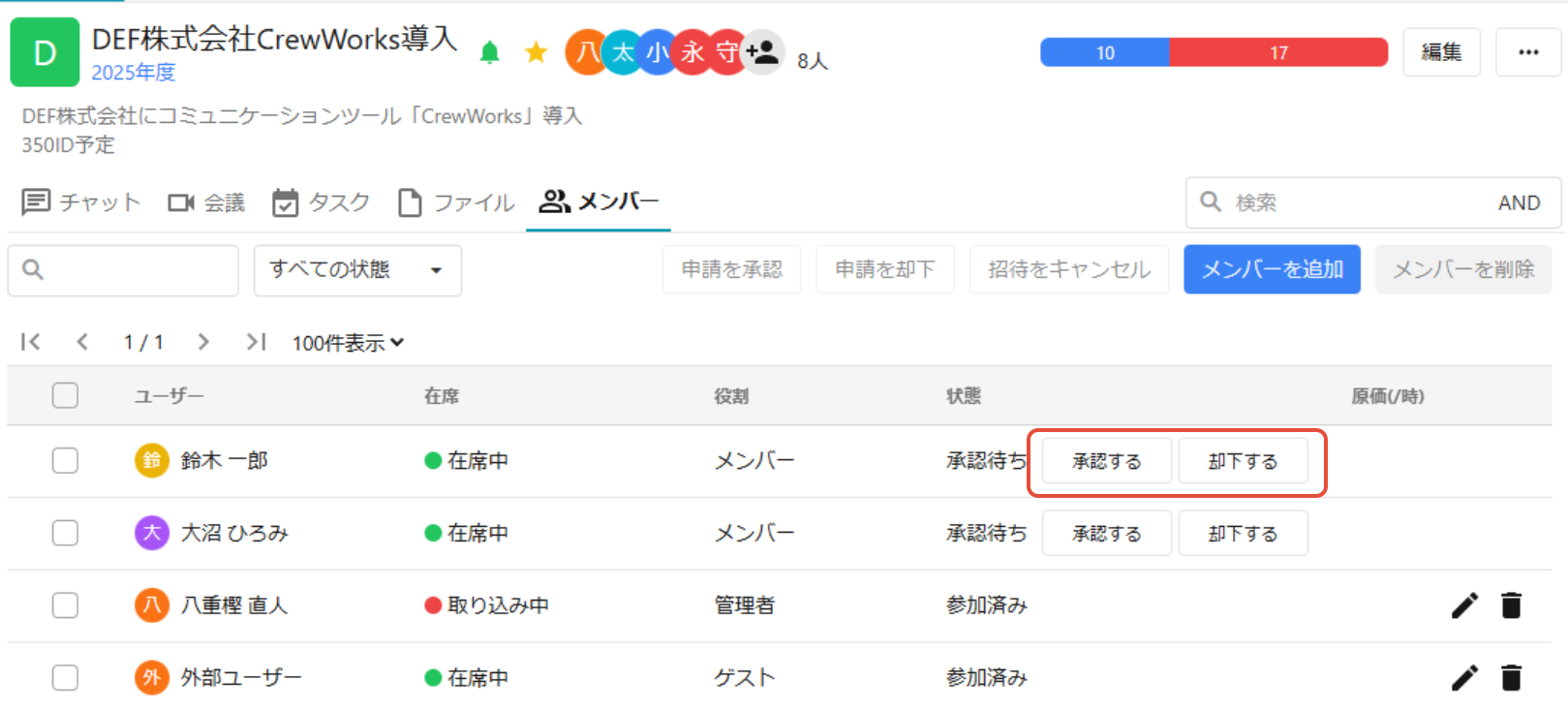Check the box for 八重樫 直人
The height and width of the screenshot is (711, 1568).
(65, 605)
